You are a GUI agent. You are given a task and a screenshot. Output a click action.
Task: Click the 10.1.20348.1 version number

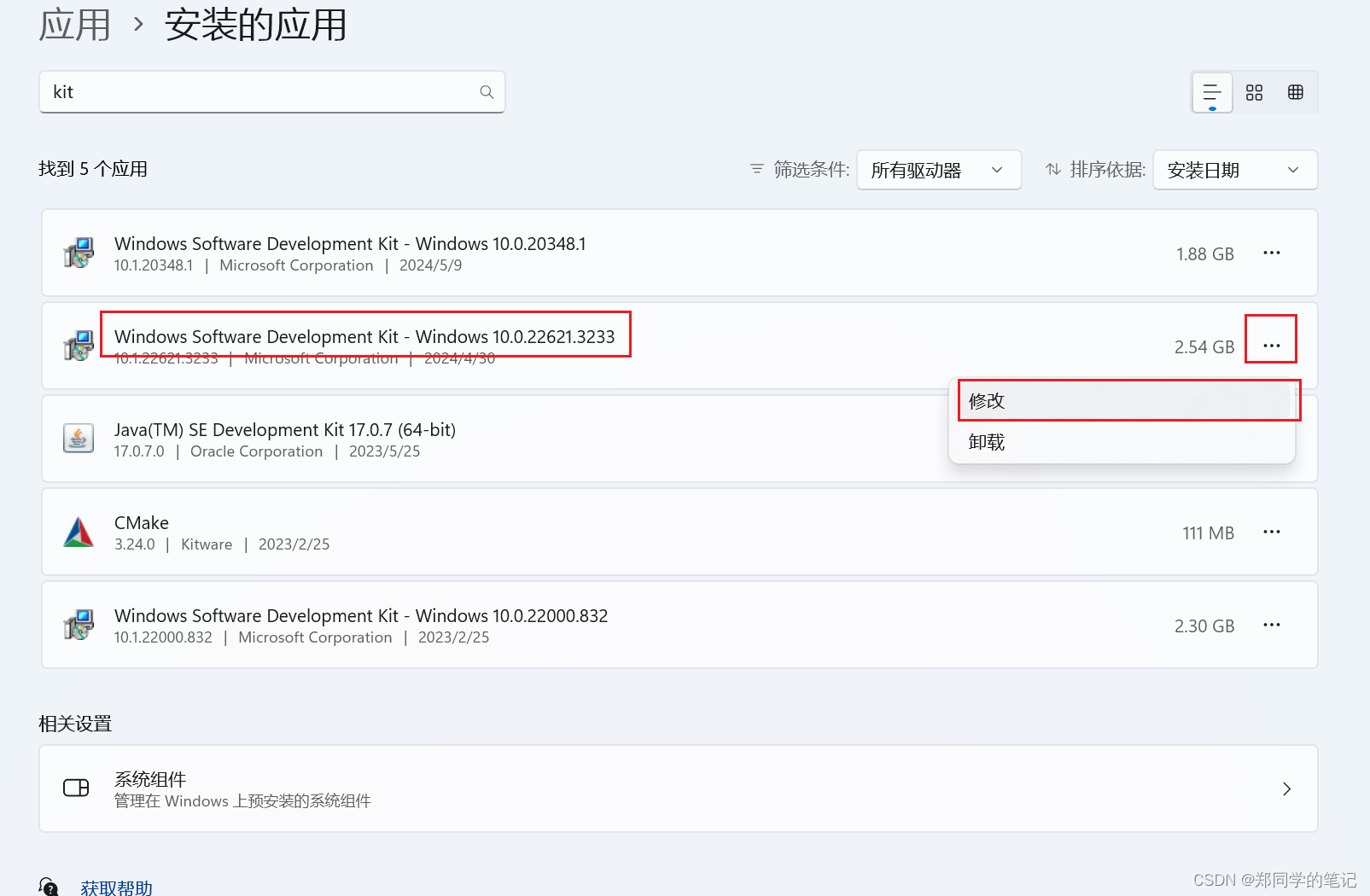point(154,265)
